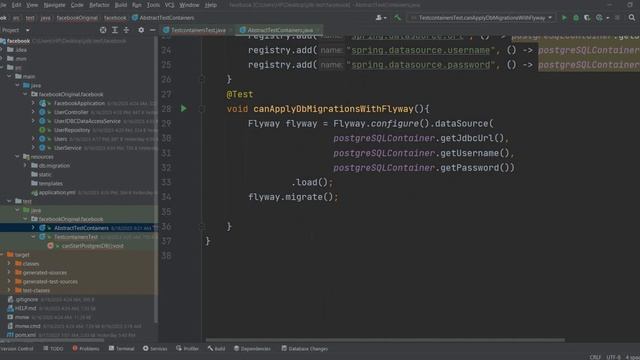
Task: Open the Profiler run icon in the toolbar
Action: coord(599,18)
